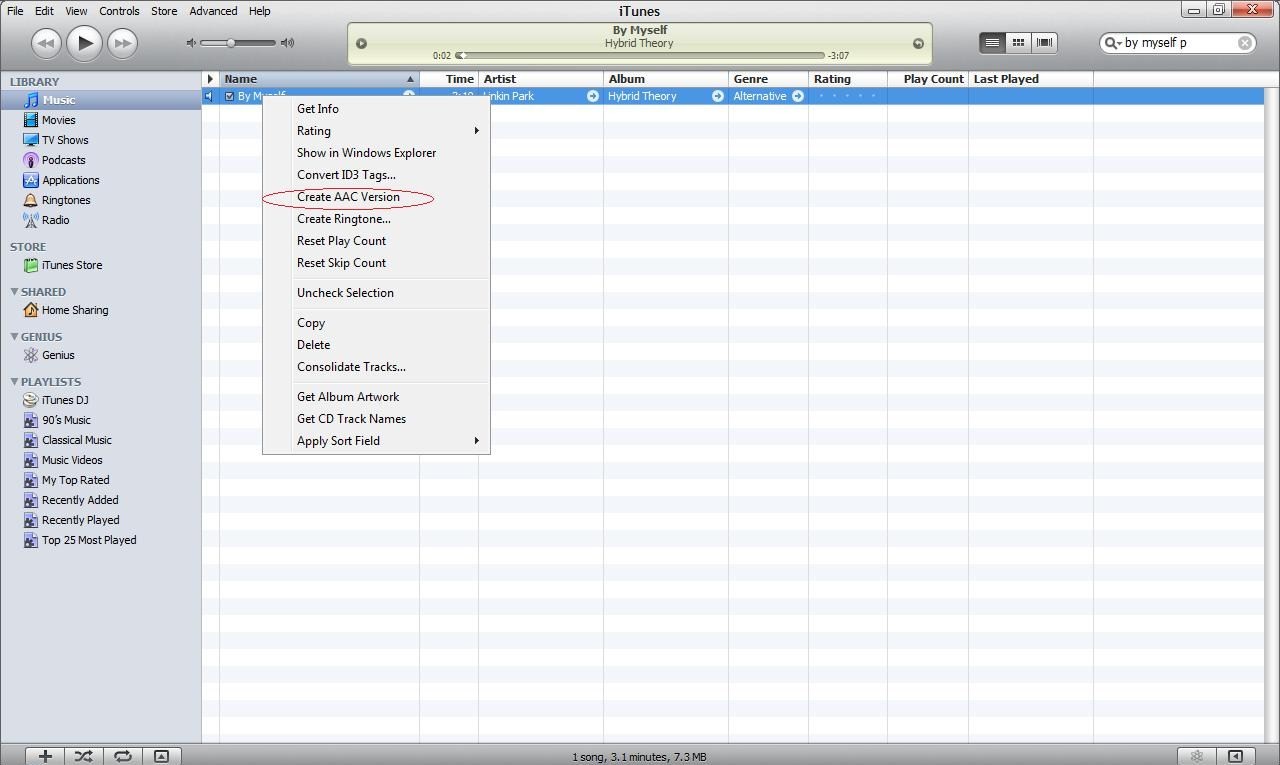Click the Play button
Viewport: 1280px width, 765px height.
coord(84,43)
